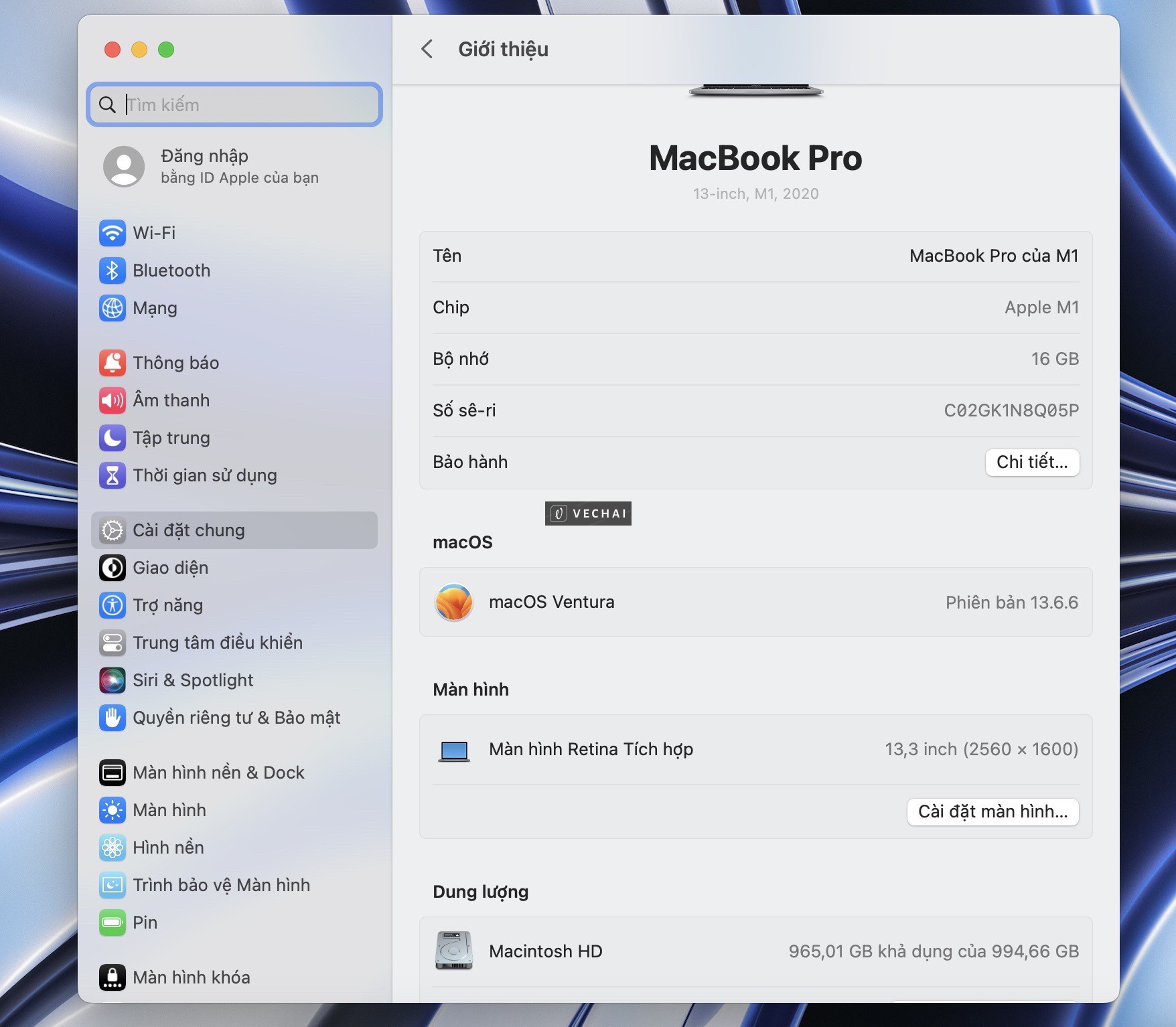The width and height of the screenshot is (1176, 1027).
Task: Open Thông báo notifications bell icon
Action: coord(113,362)
